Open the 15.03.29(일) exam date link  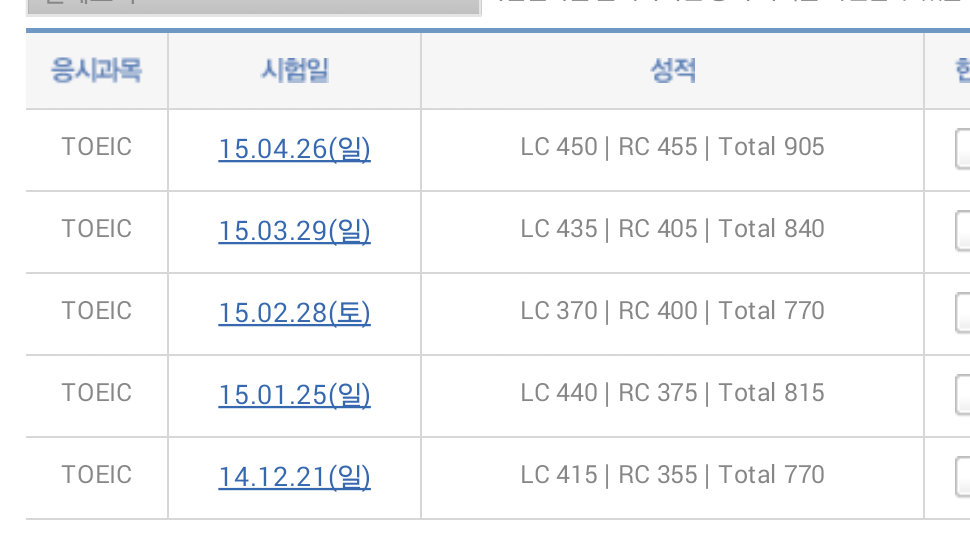[294, 231]
